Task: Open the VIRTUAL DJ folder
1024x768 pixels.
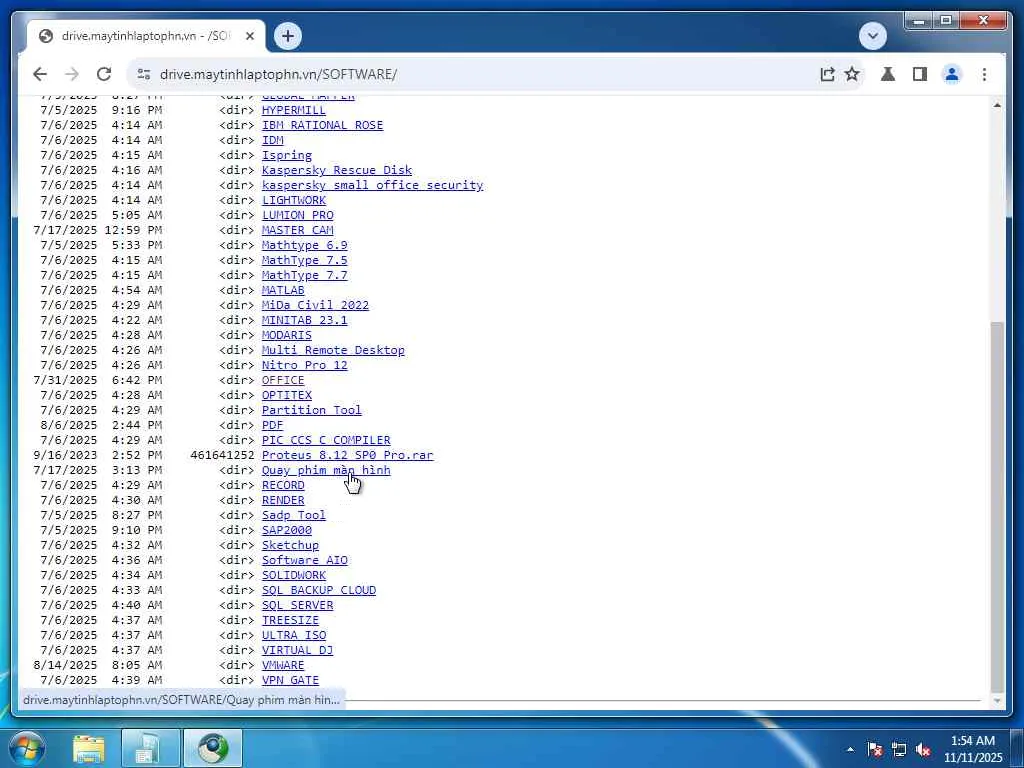Action: pyautogui.click(x=297, y=651)
